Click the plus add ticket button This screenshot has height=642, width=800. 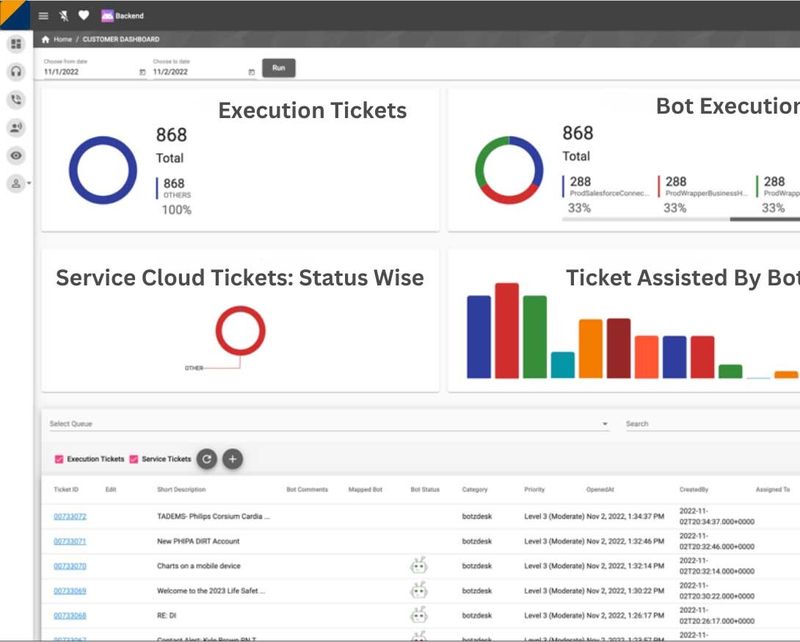pos(232,459)
